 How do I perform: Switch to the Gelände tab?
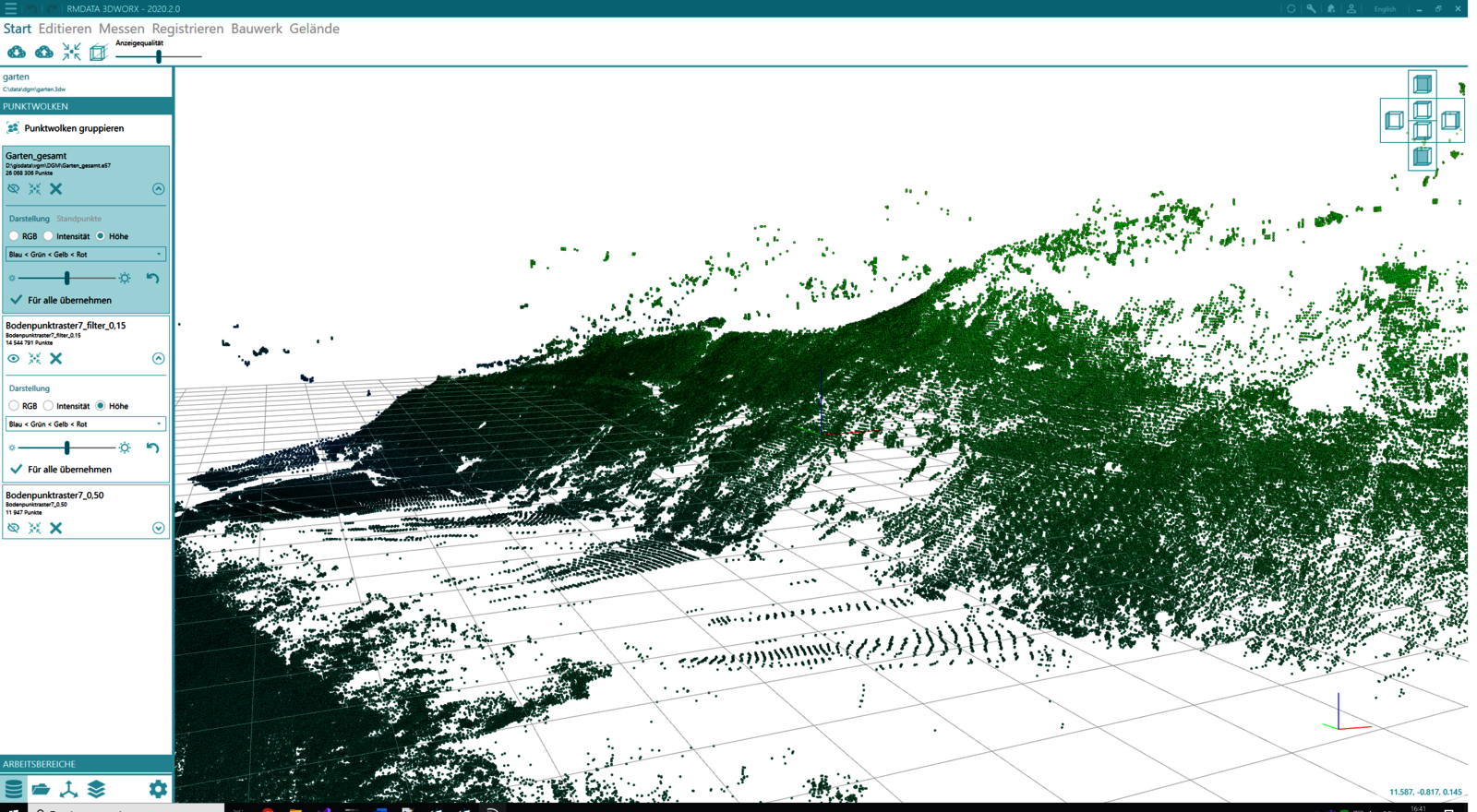pos(314,29)
